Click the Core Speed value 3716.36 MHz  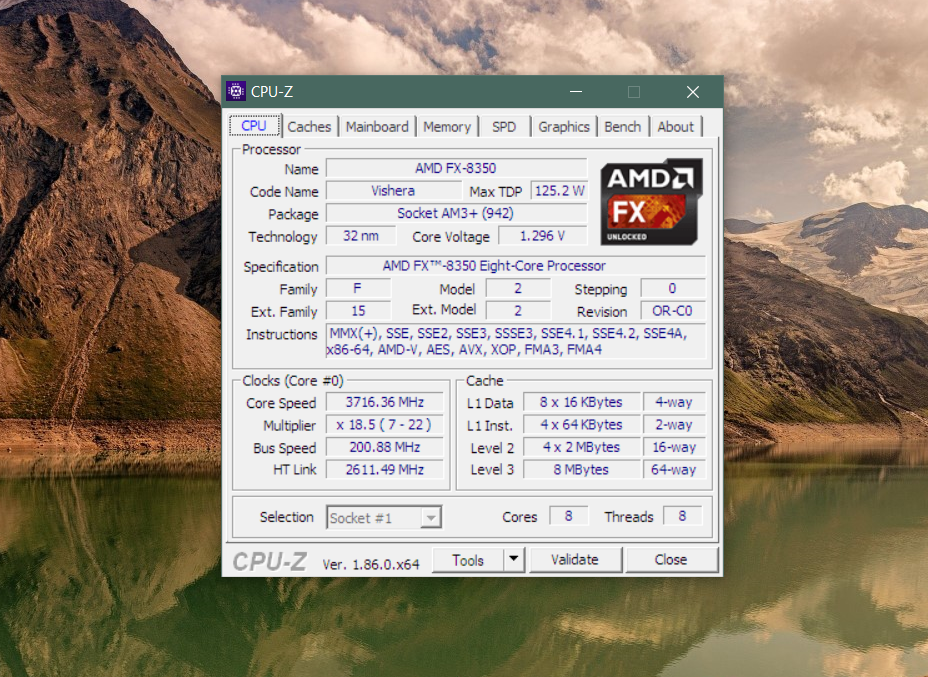[x=385, y=402]
